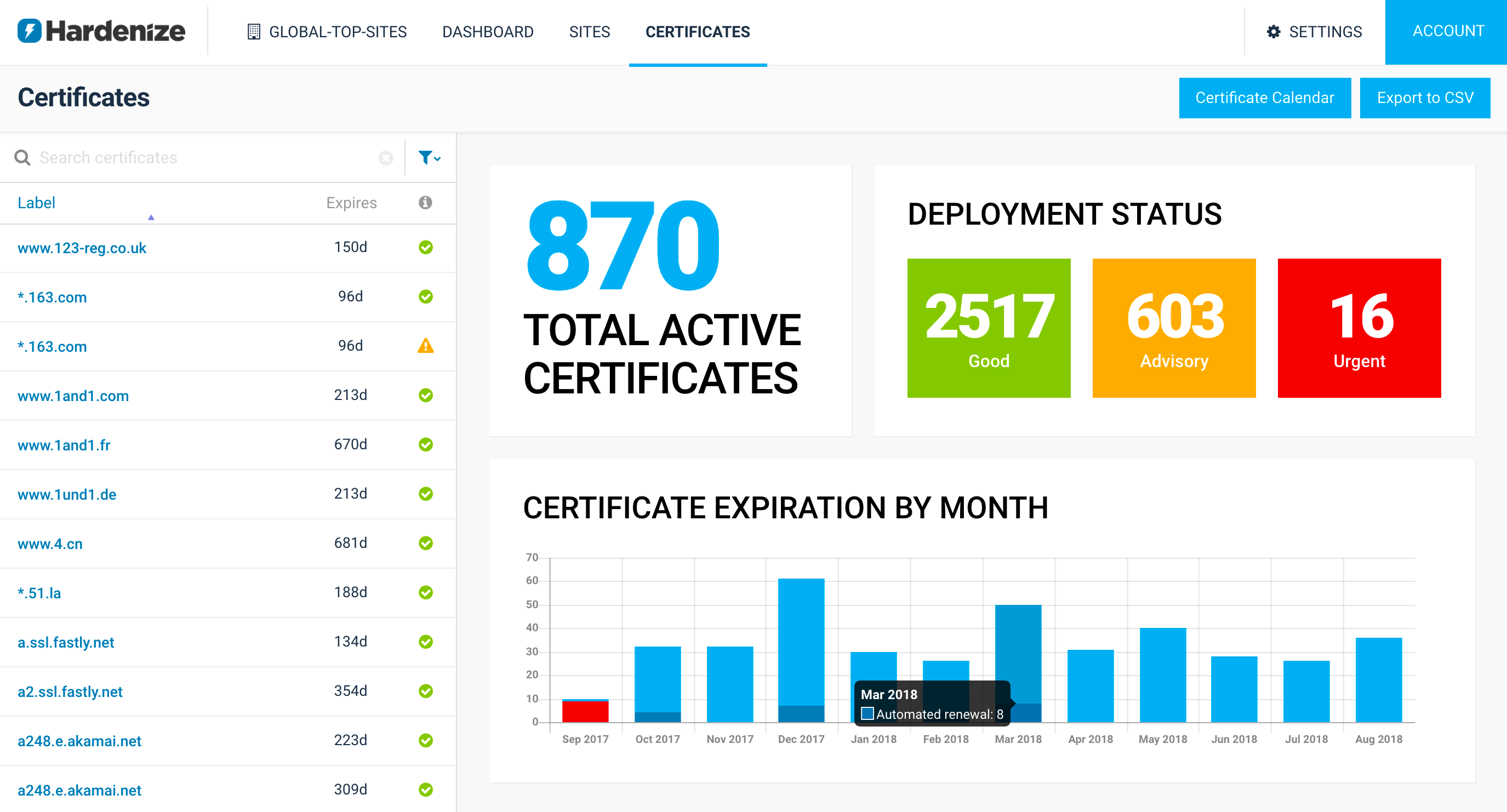Open the www.1and1.fr certificate
Viewport: 1507px width, 812px height.
tap(64, 445)
